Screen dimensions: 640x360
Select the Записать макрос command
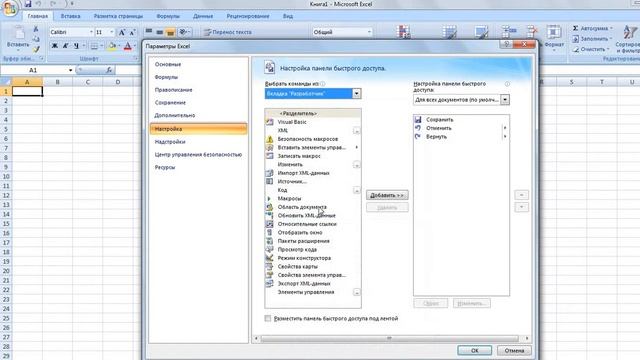(x=313, y=156)
